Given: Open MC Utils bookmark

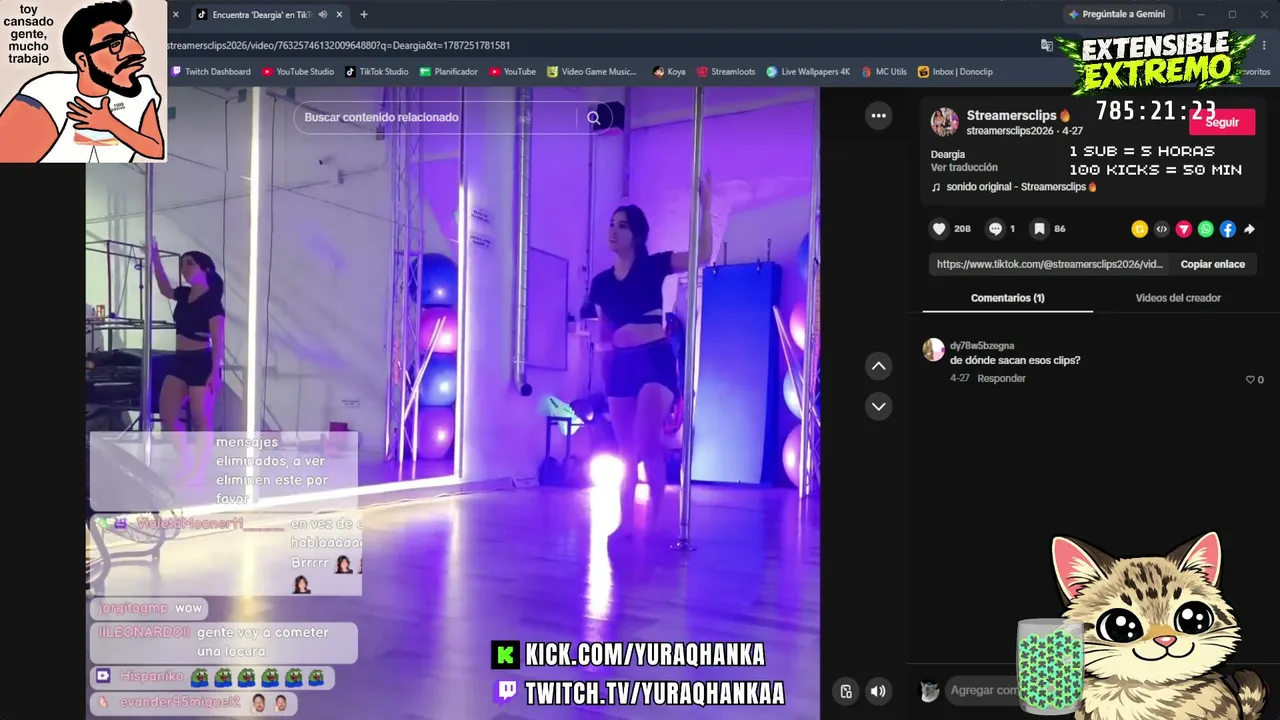Looking at the screenshot, I should click(884, 72).
